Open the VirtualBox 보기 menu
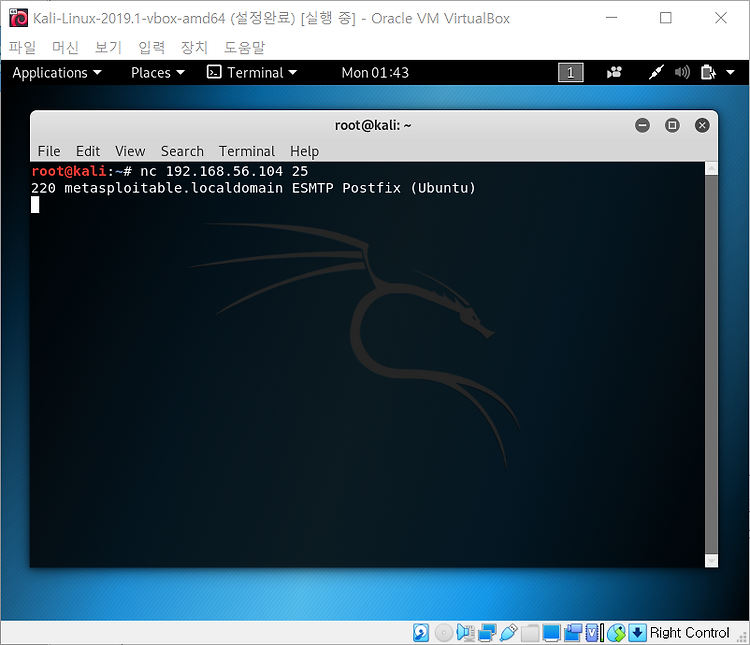This screenshot has width=750, height=645. pyautogui.click(x=109, y=47)
